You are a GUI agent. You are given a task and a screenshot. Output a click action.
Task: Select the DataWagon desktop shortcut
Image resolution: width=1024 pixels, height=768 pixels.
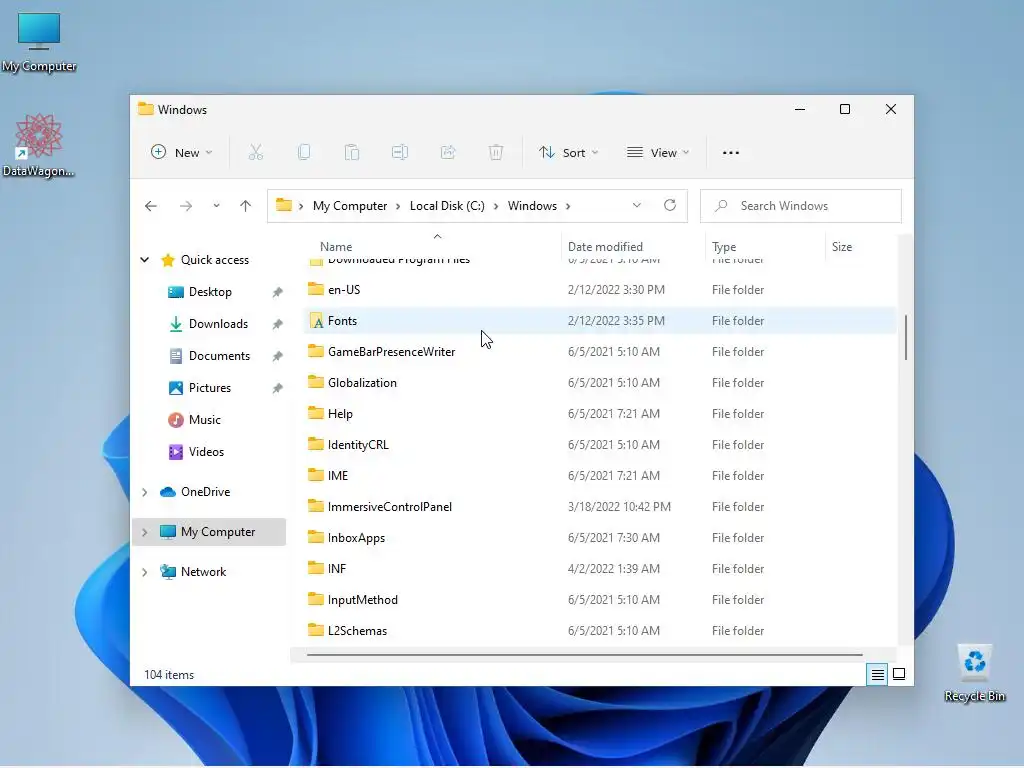[39, 145]
